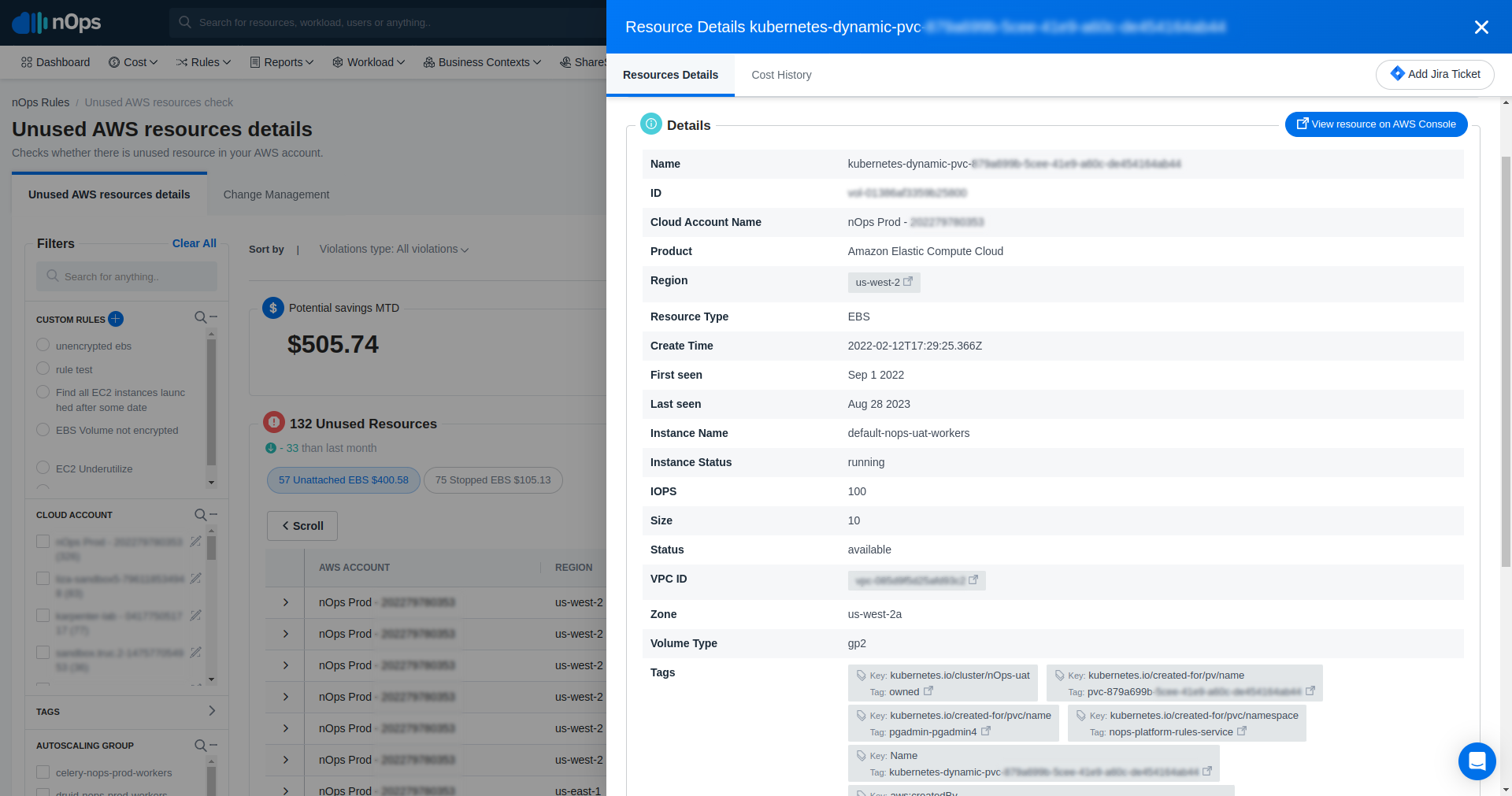Click the edit pencil icon for first cloud account
The width and height of the screenshot is (1512, 796).
(196, 542)
